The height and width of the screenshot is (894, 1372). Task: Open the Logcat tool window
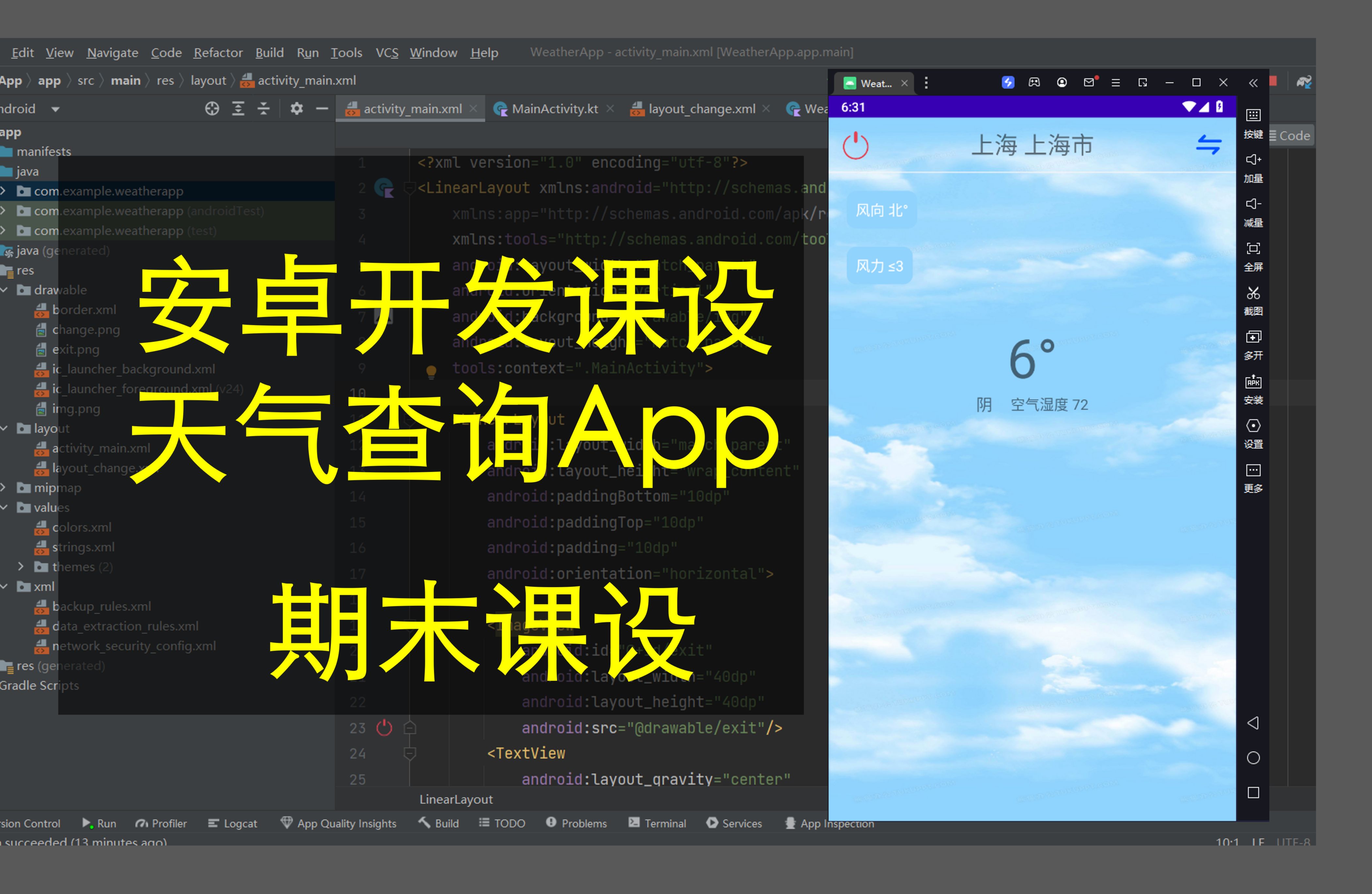click(x=232, y=823)
